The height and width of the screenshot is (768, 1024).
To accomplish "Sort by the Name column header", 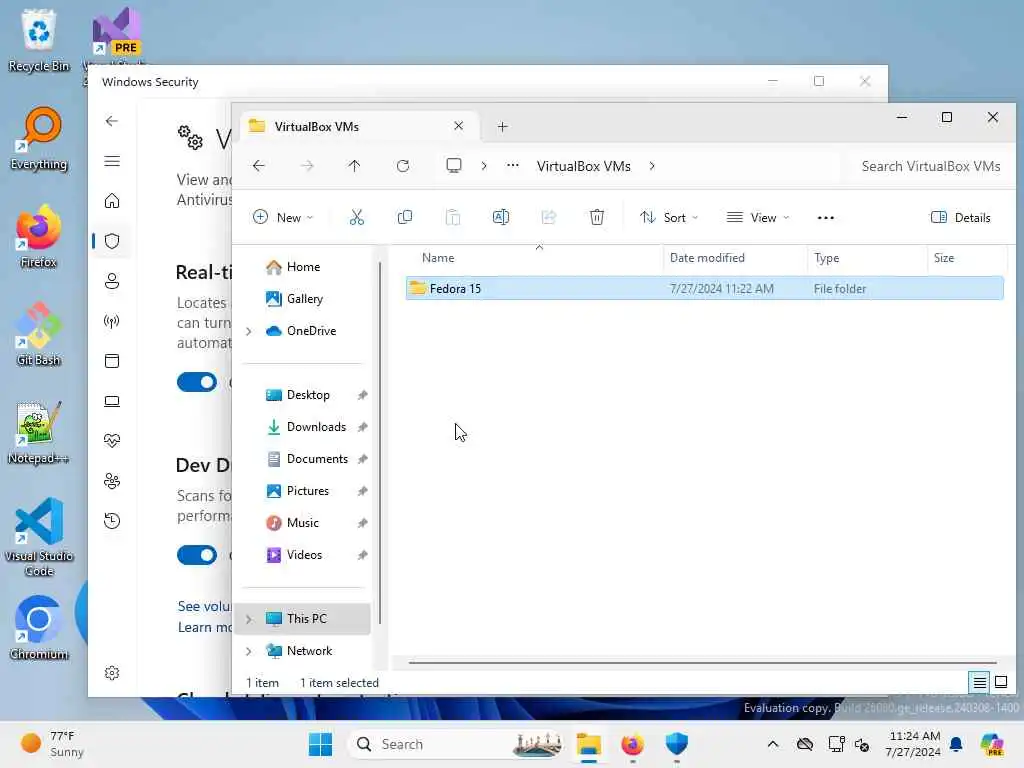I will point(536,258).
